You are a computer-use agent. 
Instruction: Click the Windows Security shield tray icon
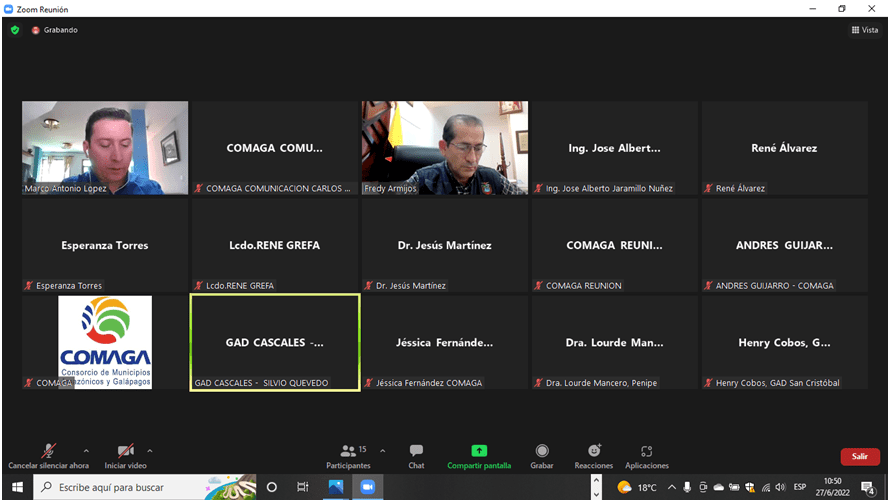[750, 487]
